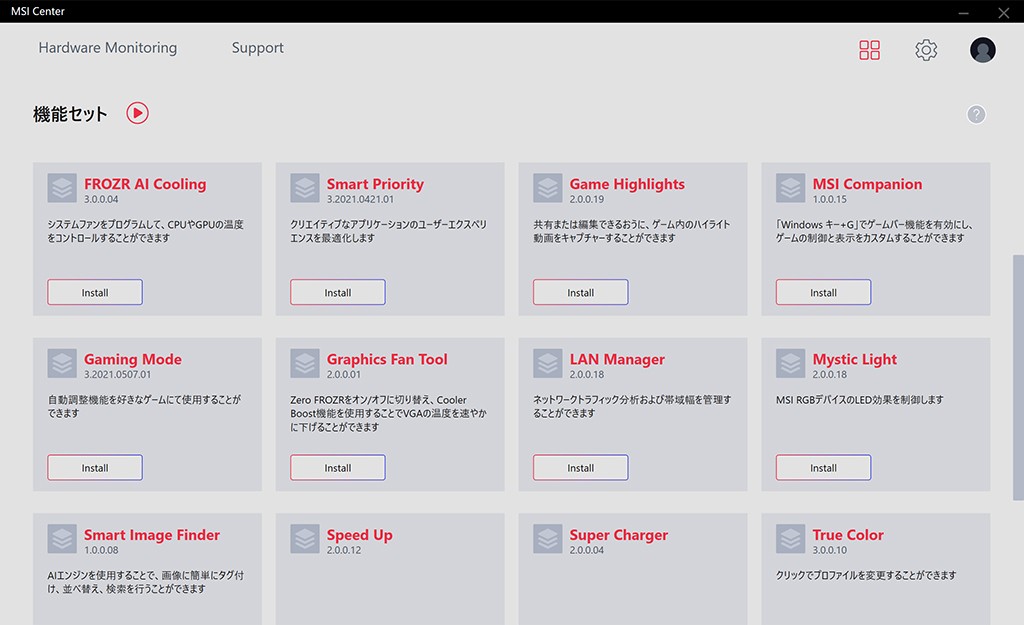Install MSI Companion

[824, 292]
